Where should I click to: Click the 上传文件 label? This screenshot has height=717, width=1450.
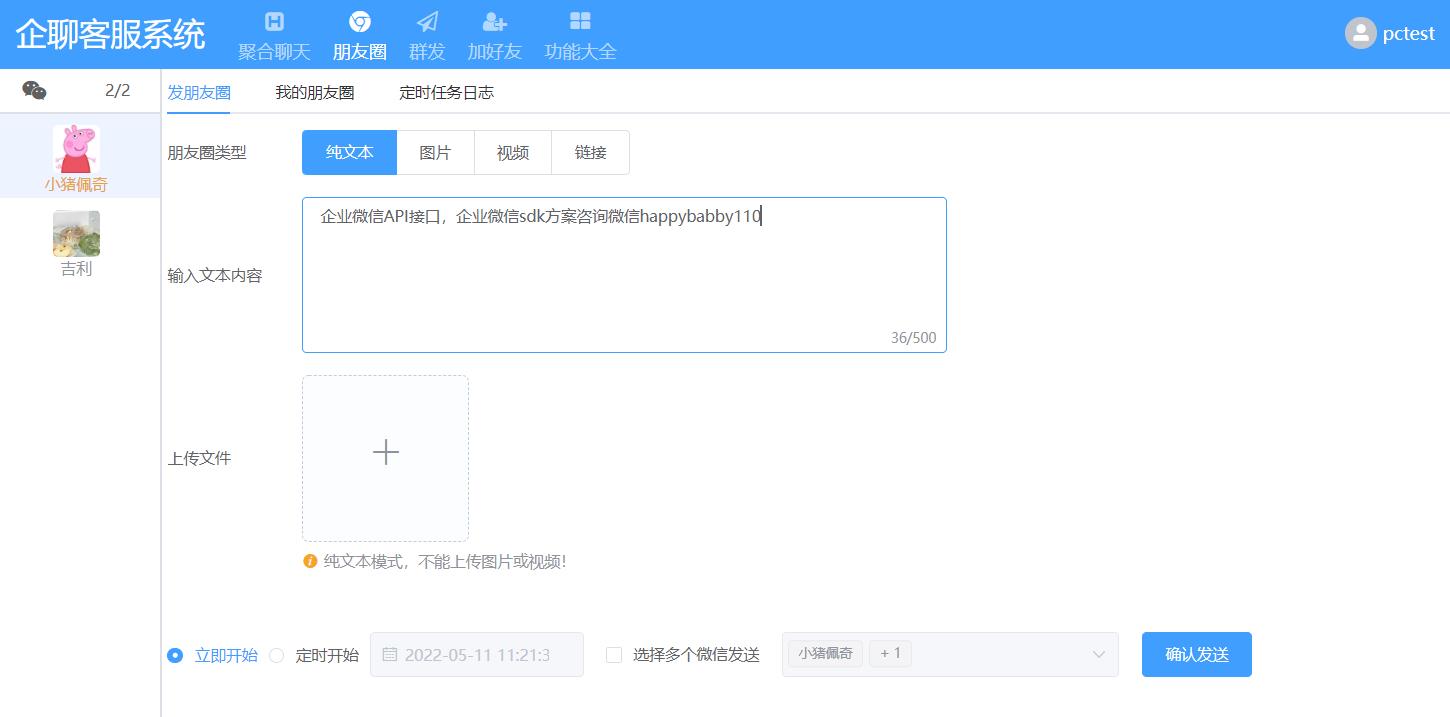click(x=199, y=458)
